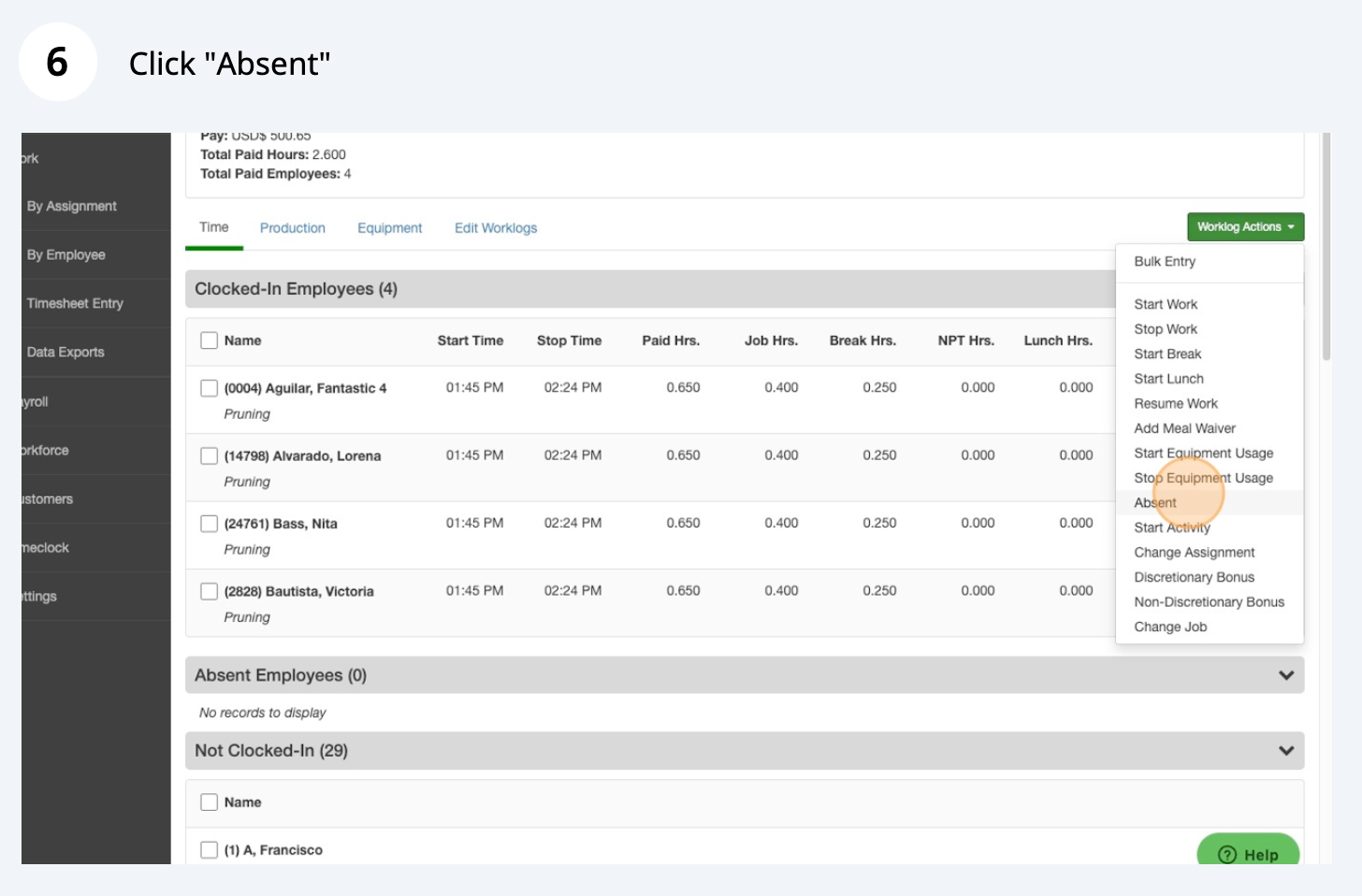
Task: Open the Worklog Actions dropdown
Action: [x=1245, y=227]
